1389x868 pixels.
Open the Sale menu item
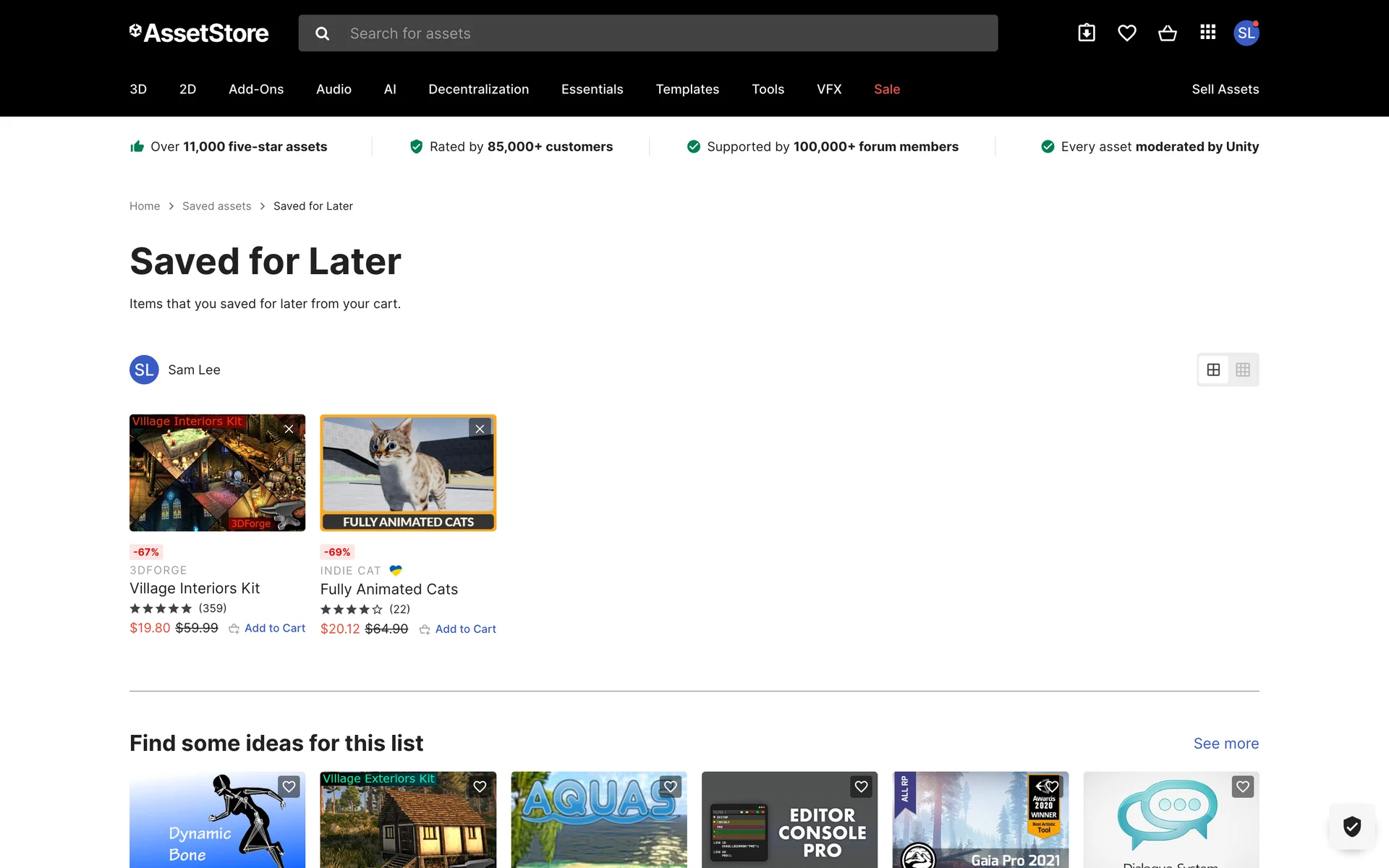(887, 89)
